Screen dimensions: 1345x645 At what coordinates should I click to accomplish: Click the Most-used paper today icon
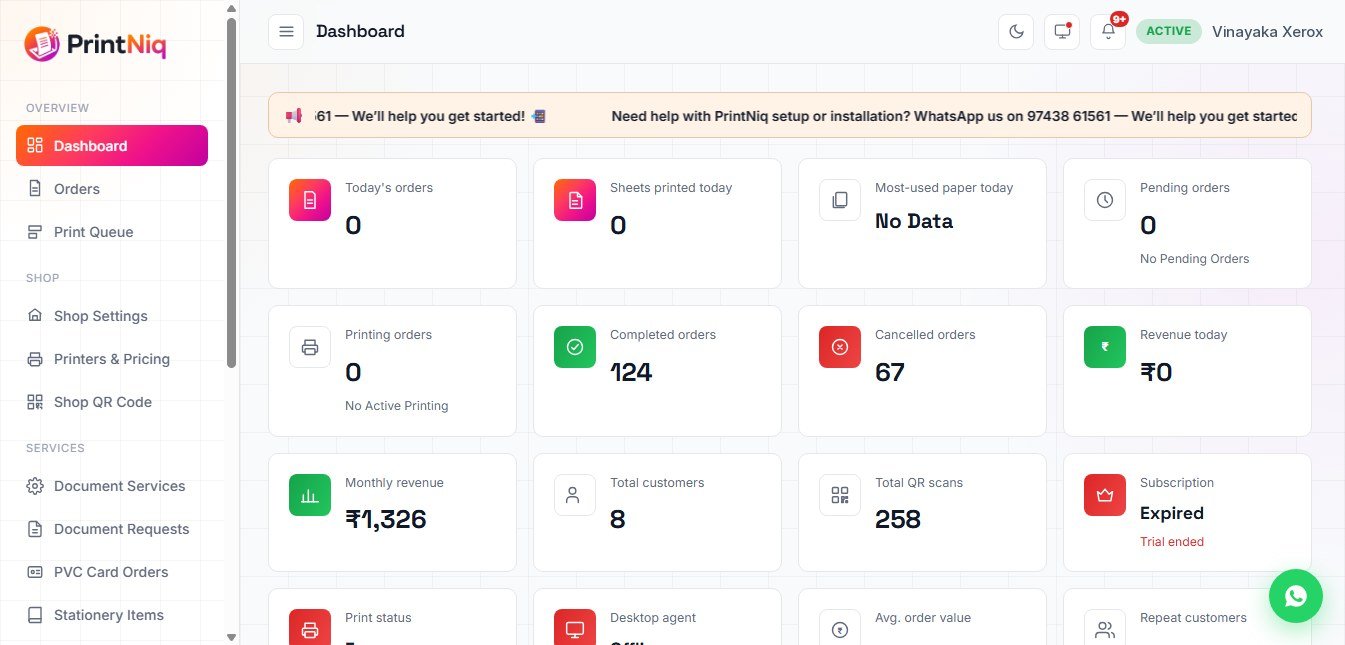point(840,200)
